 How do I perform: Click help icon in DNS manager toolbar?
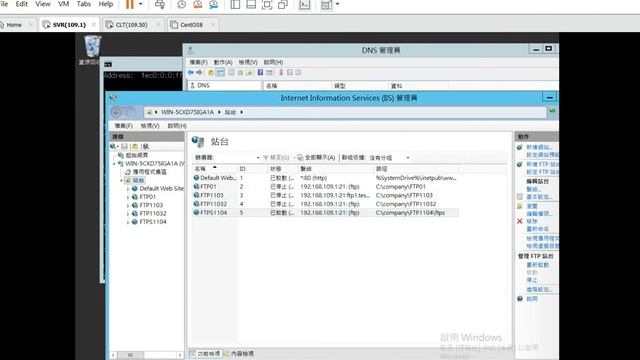[260, 73]
